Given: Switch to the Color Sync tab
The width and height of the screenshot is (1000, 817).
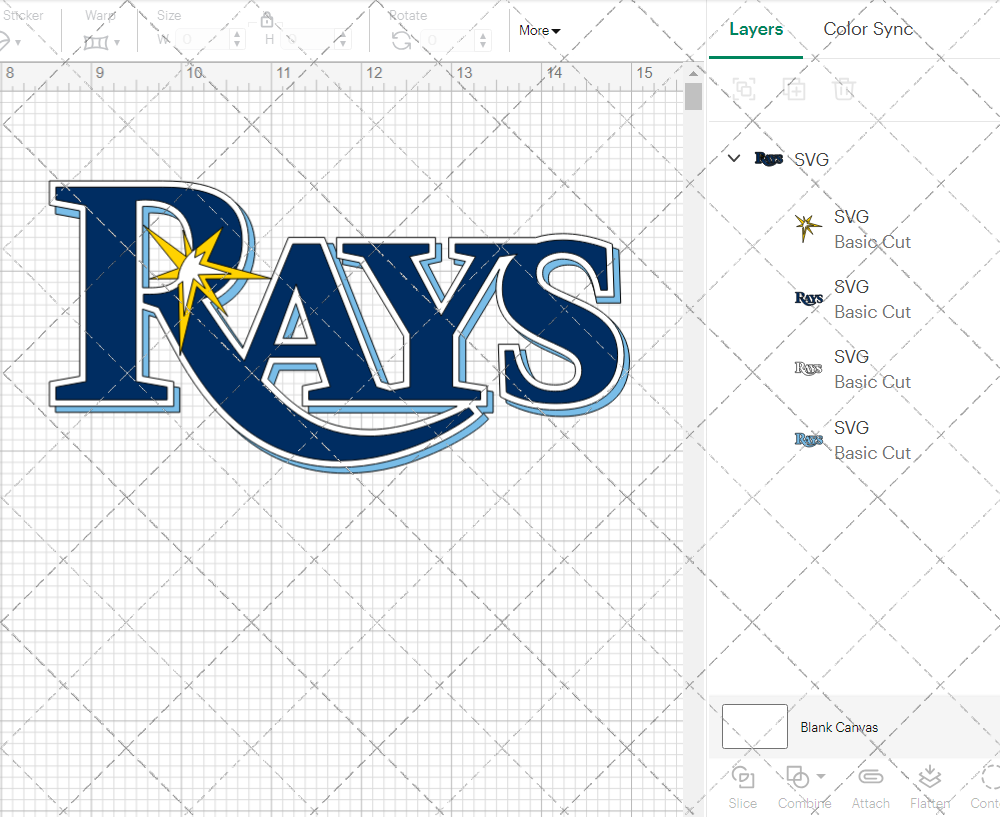Looking at the screenshot, I should pyautogui.click(x=868, y=29).
